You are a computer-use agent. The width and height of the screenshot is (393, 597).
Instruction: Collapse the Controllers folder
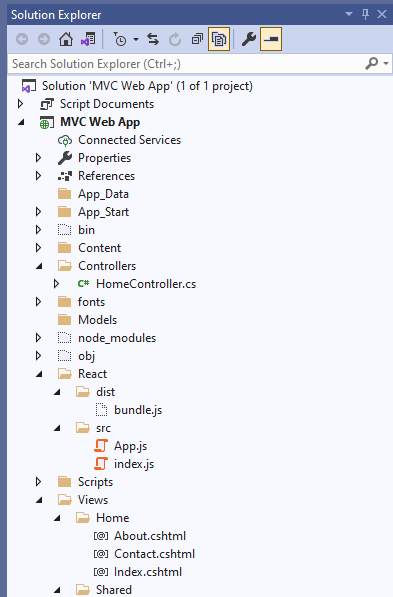(x=39, y=266)
